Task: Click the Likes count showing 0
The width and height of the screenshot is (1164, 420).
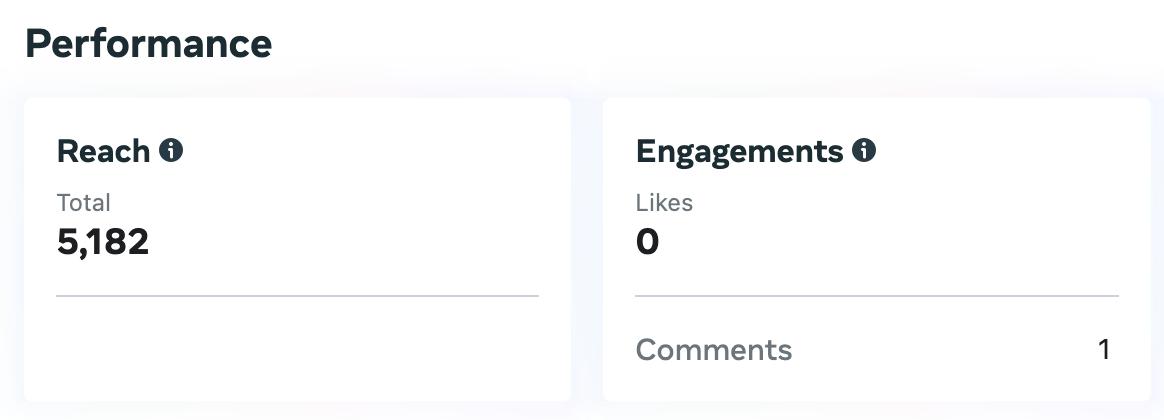Action: 647,242
